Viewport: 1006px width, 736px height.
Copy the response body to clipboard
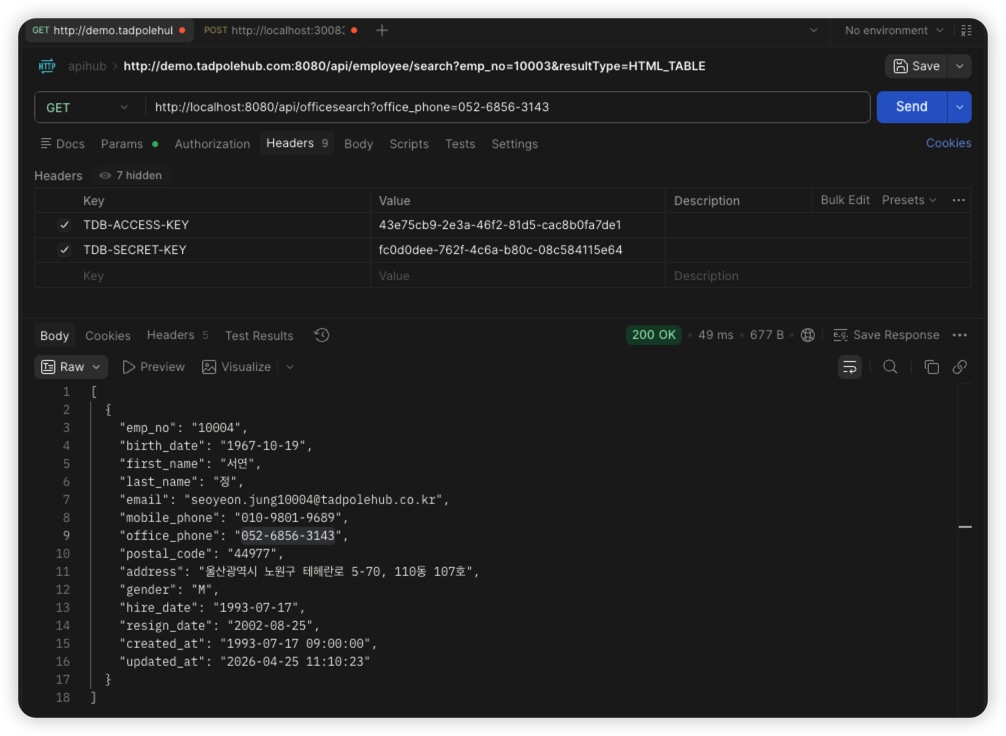pos(931,367)
